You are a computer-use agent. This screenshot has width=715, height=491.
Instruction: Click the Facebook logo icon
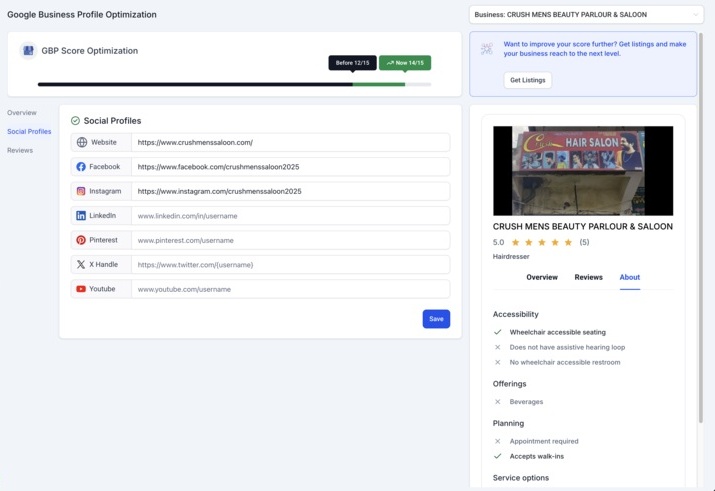click(81, 167)
